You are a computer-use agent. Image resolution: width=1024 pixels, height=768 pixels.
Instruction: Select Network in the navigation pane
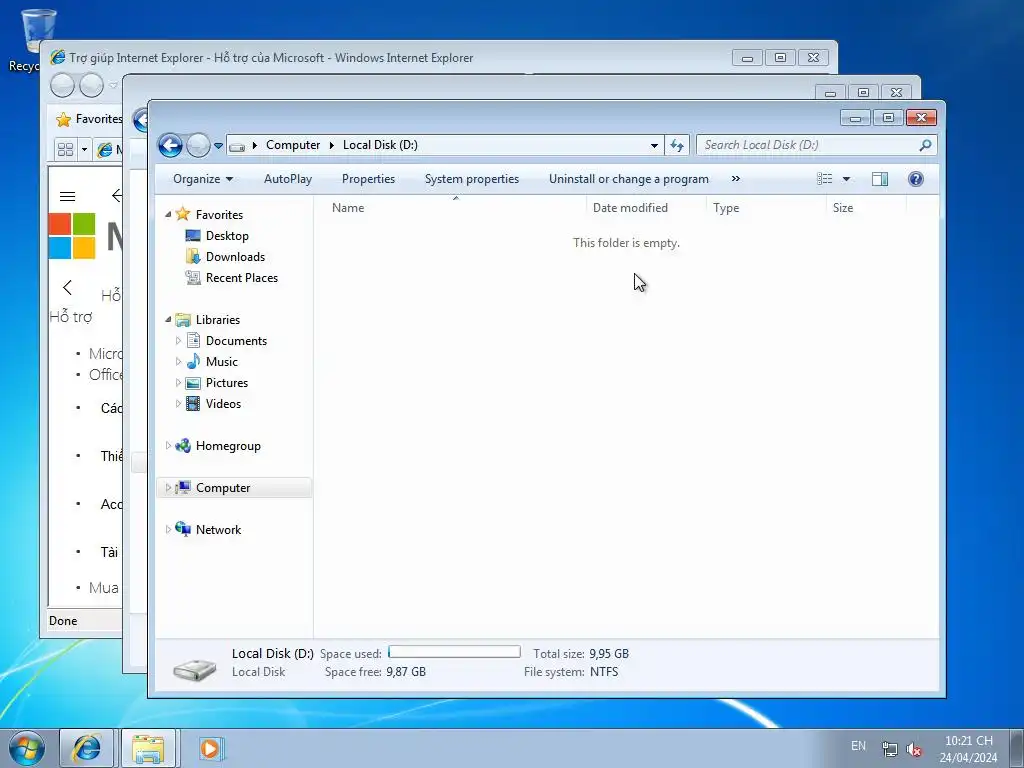pos(218,530)
